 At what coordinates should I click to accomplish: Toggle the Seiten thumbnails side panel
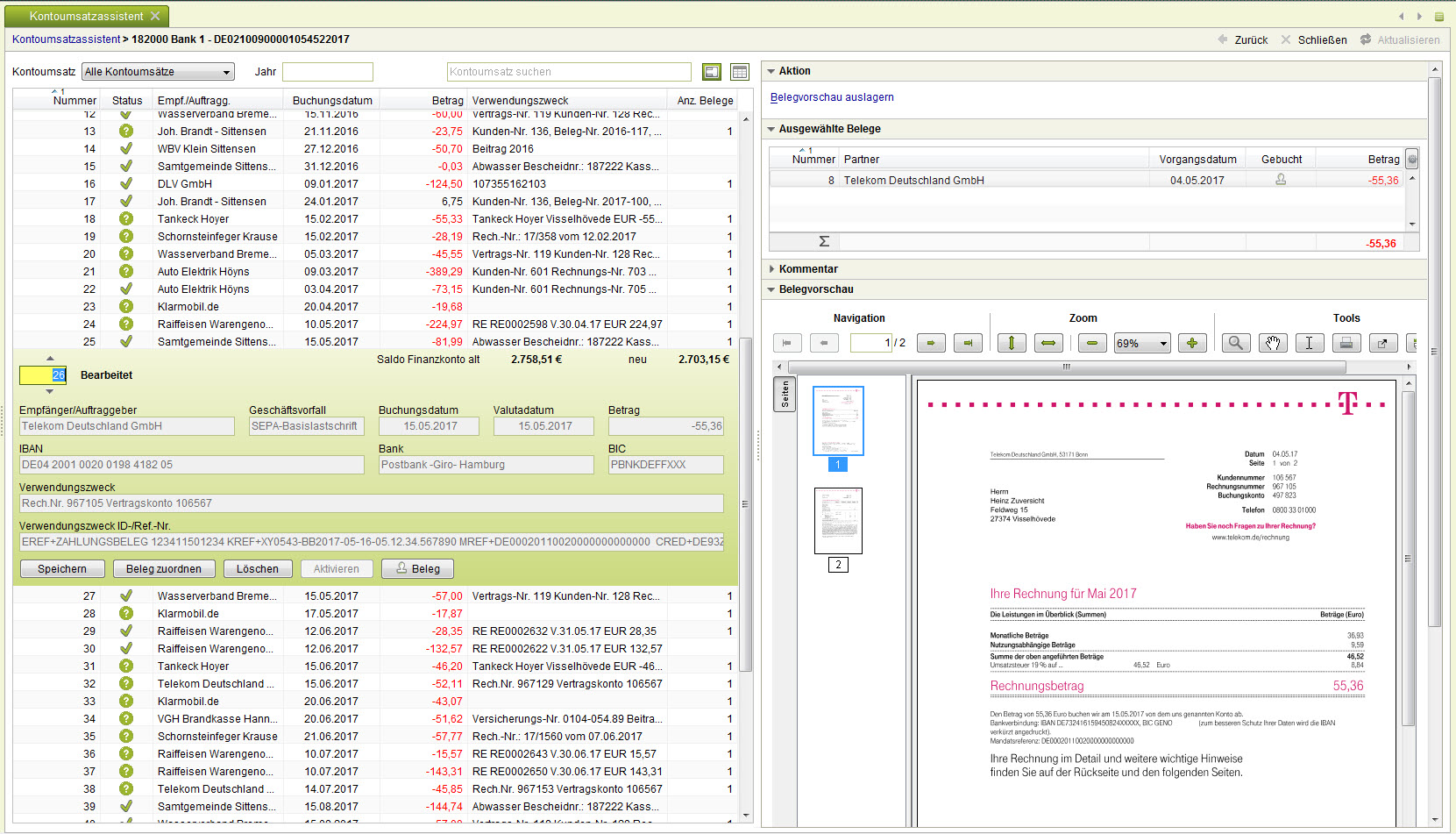click(x=785, y=395)
